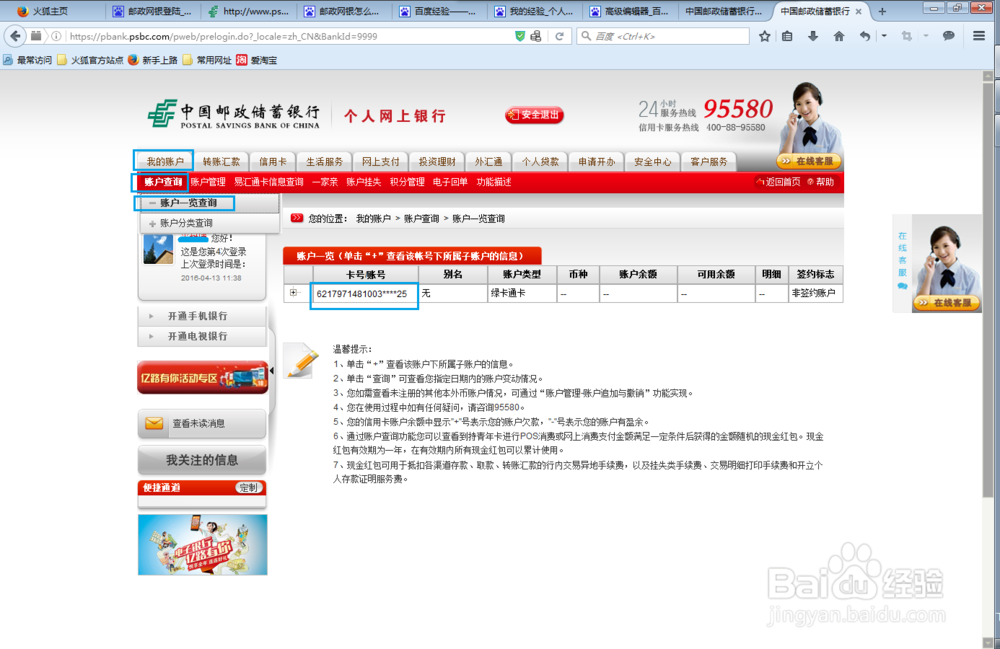Viewport: 1000px width, 649px height.
Task: Reload the page with the refresh icon
Action: 559,36
